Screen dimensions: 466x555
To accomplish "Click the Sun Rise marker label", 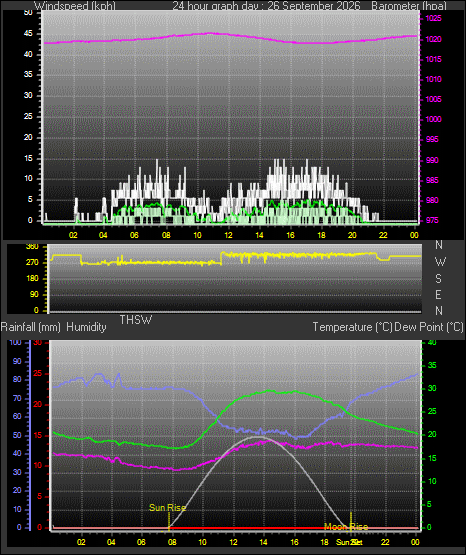I will coord(167,508).
